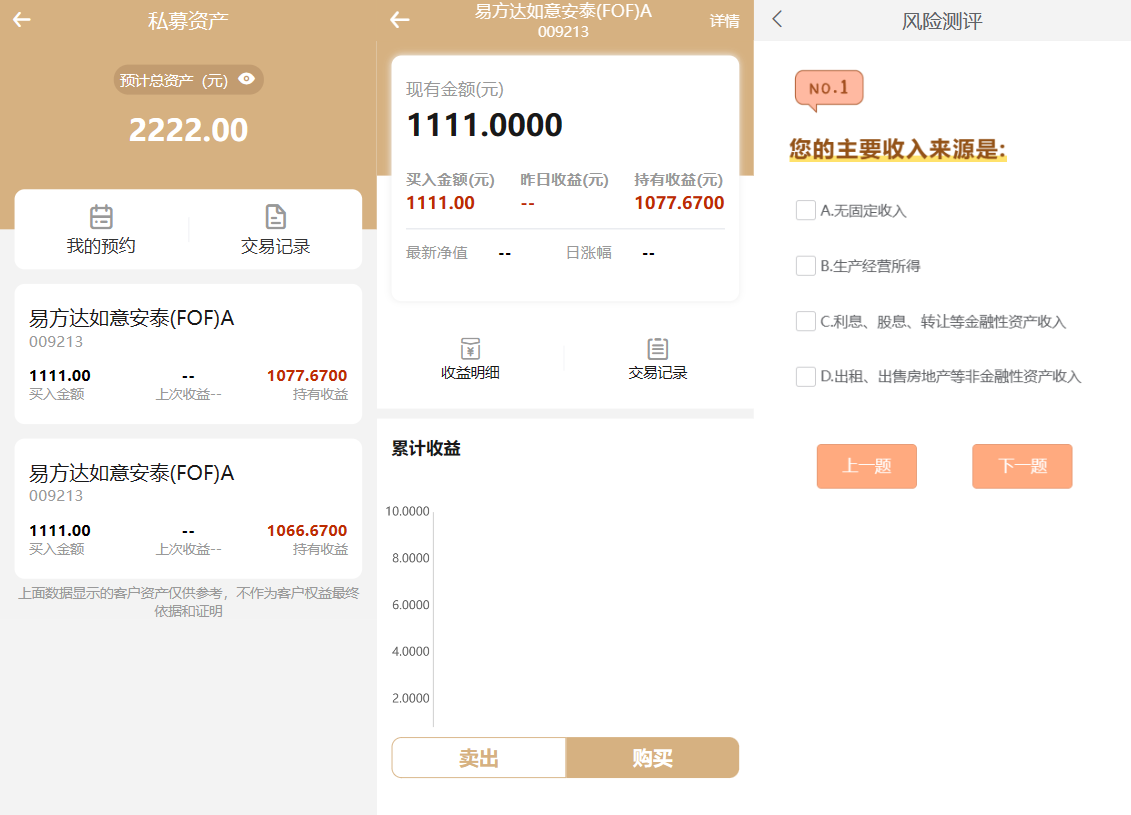This screenshot has height=815, width=1131.
Task: Open 我的预约 calendar icon
Action: point(101,217)
